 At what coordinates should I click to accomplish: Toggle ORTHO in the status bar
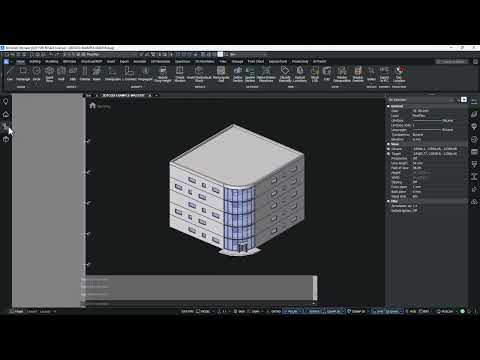pos(276,311)
